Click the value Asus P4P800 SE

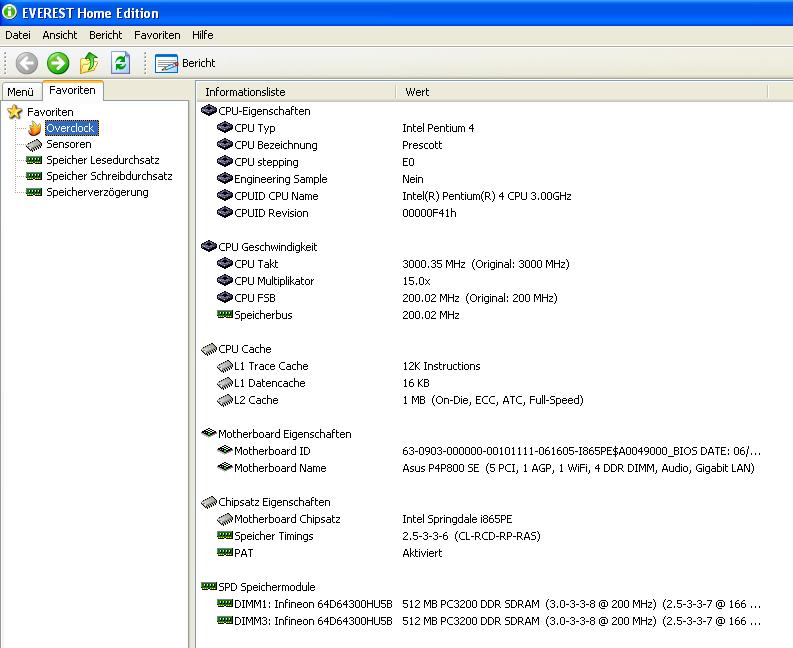coord(440,468)
